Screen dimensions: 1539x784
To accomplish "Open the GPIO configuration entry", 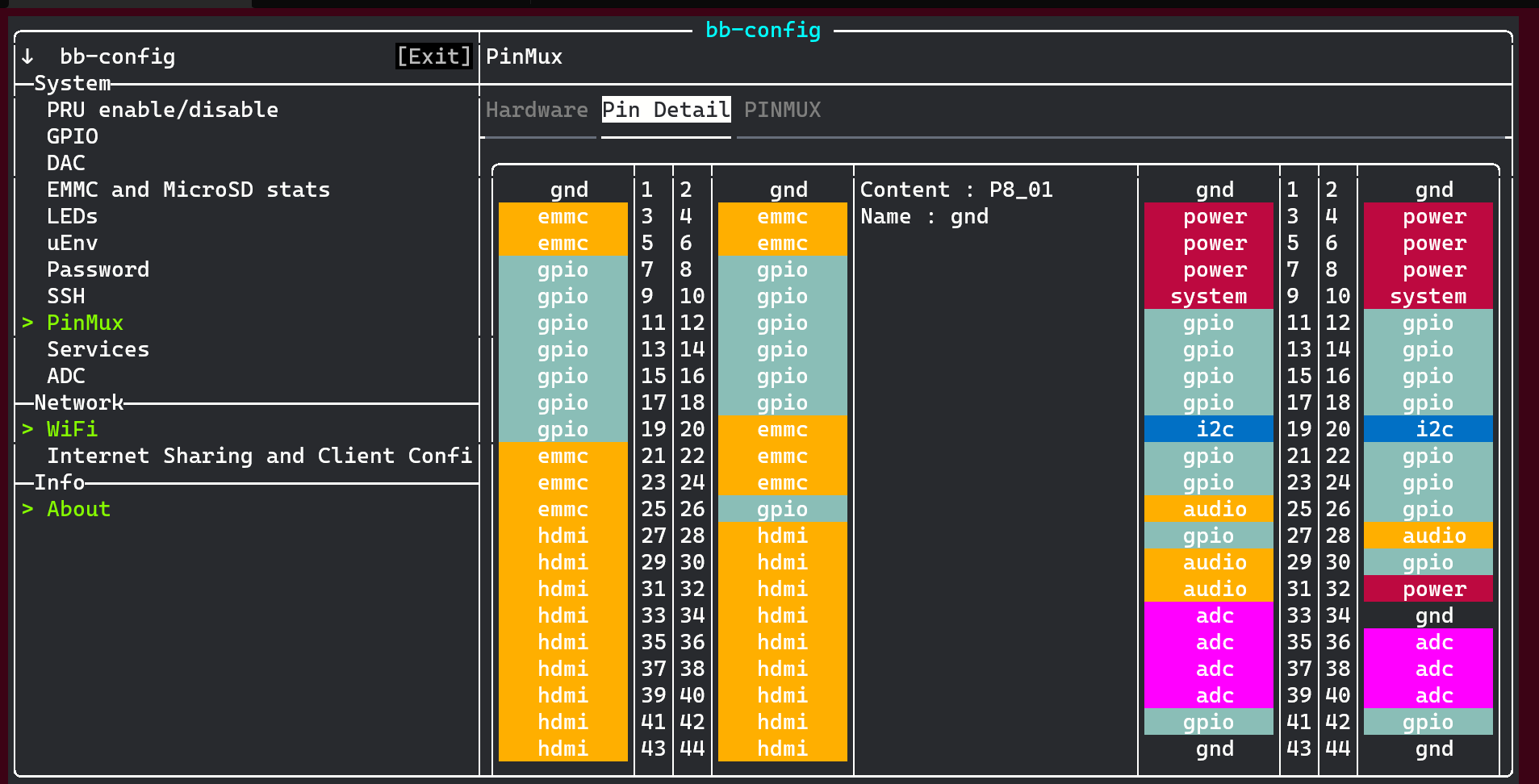I will pyautogui.click(x=73, y=136).
